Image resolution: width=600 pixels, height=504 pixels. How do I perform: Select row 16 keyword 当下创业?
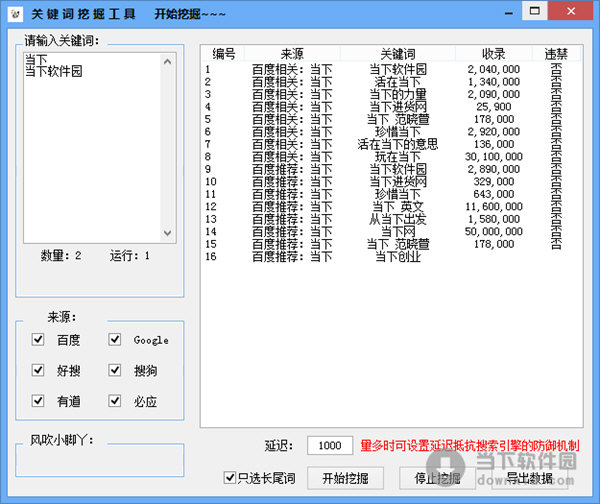(398, 256)
